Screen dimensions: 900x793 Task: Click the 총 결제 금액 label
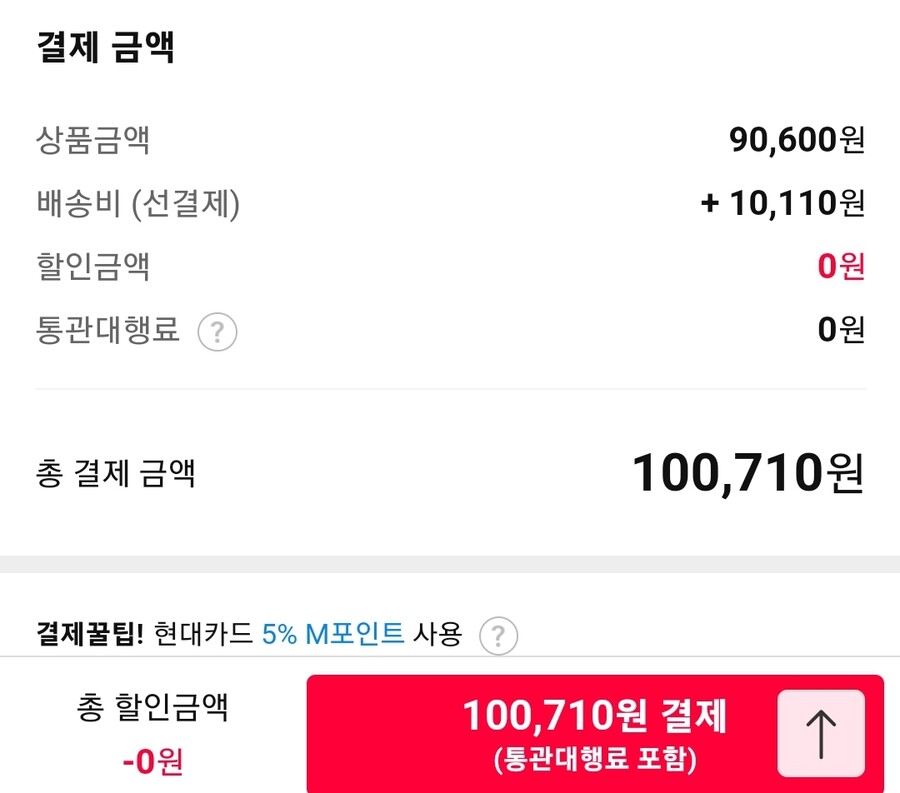coord(115,473)
